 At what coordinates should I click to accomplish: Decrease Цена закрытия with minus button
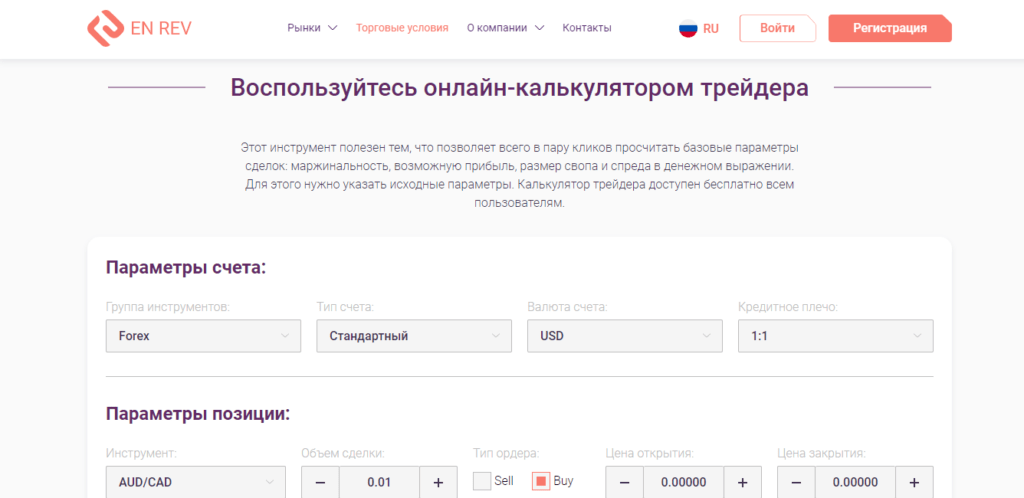pyautogui.click(x=796, y=482)
